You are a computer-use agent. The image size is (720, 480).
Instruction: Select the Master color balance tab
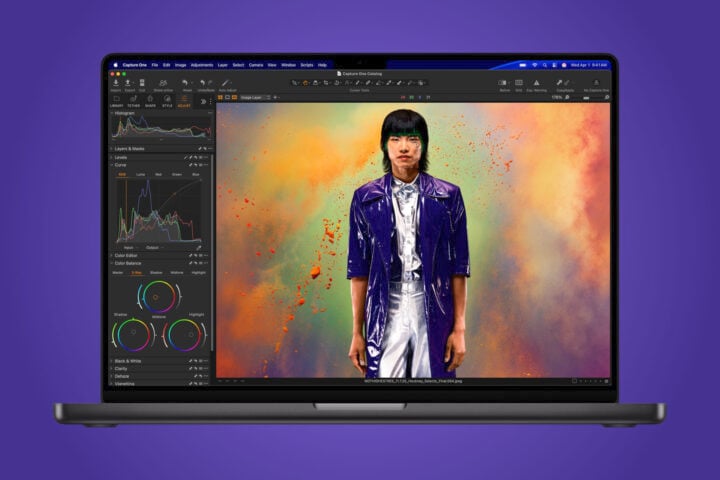click(x=118, y=273)
